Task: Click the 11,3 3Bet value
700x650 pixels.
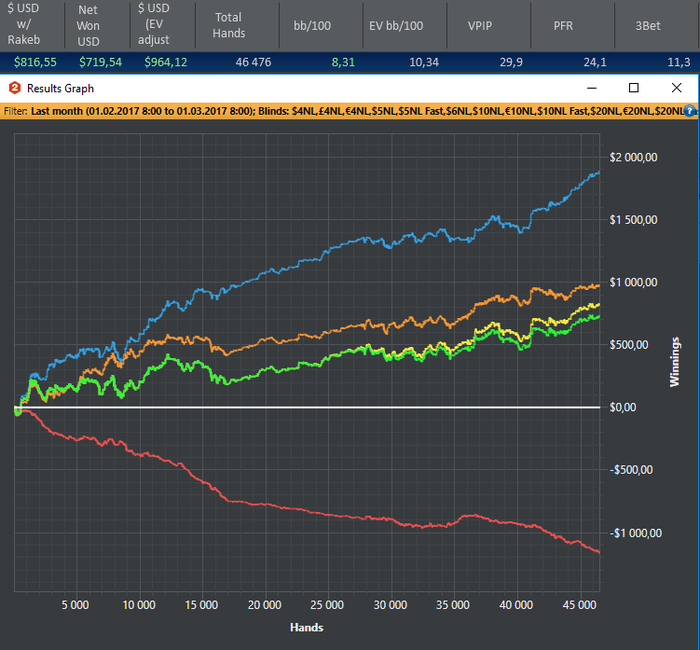Action: point(679,62)
